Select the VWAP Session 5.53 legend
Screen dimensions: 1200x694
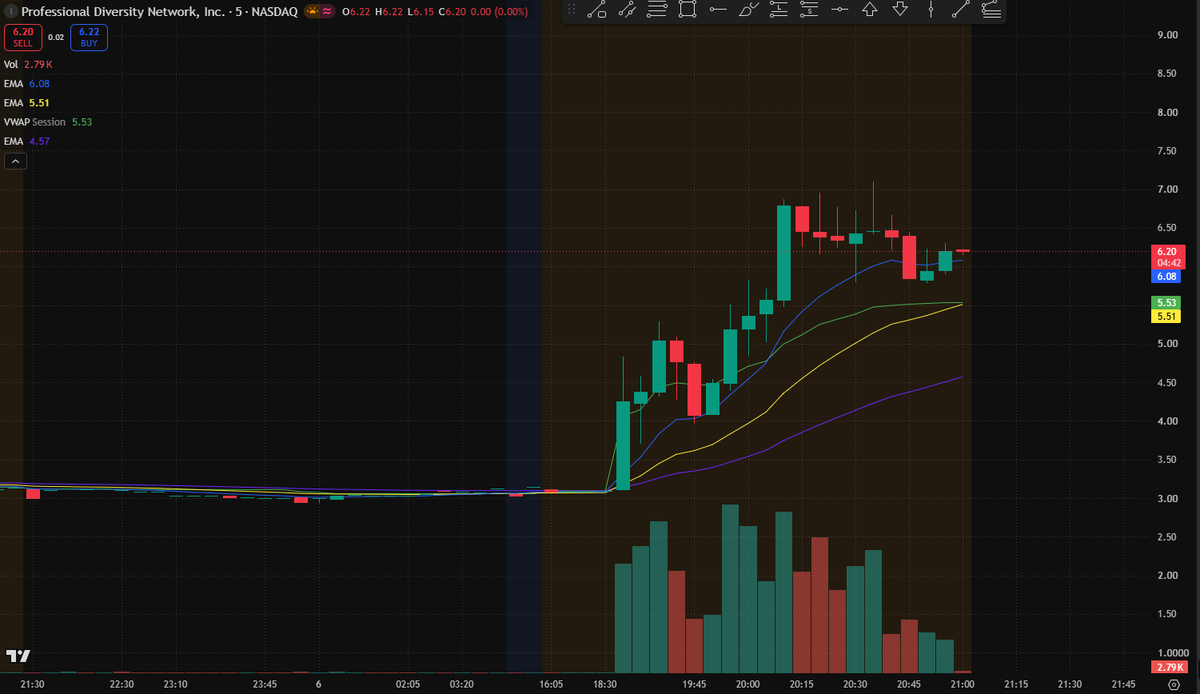(x=48, y=122)
